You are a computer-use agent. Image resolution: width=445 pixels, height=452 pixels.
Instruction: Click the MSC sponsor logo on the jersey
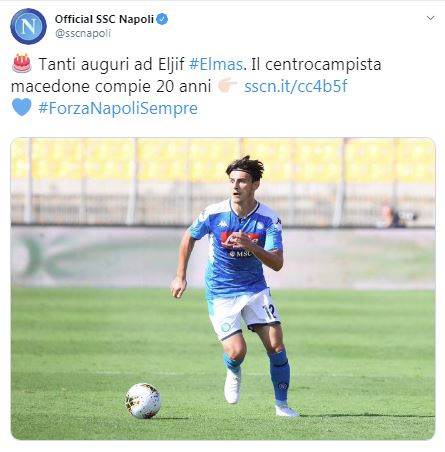pyautogui.click(x=240, y=254)
